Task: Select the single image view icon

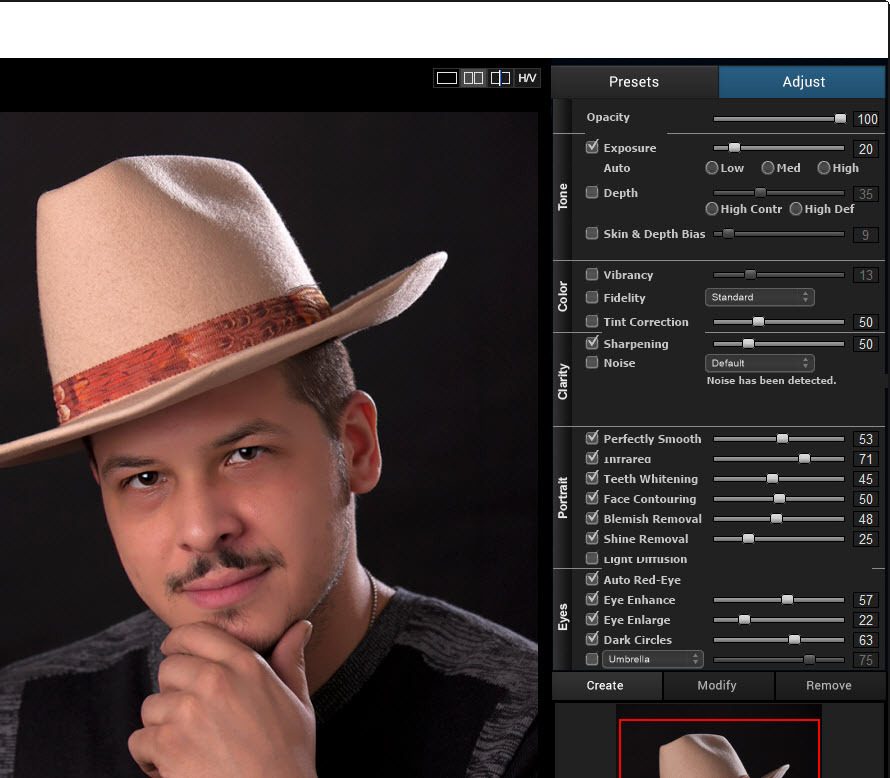Action: [447, 78]
